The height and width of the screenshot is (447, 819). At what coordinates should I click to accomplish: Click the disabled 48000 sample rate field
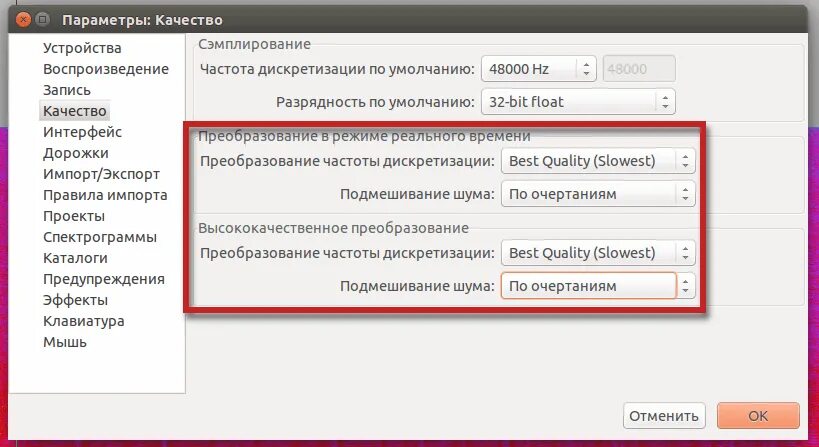pyautogui.click(x=639, y=69)
